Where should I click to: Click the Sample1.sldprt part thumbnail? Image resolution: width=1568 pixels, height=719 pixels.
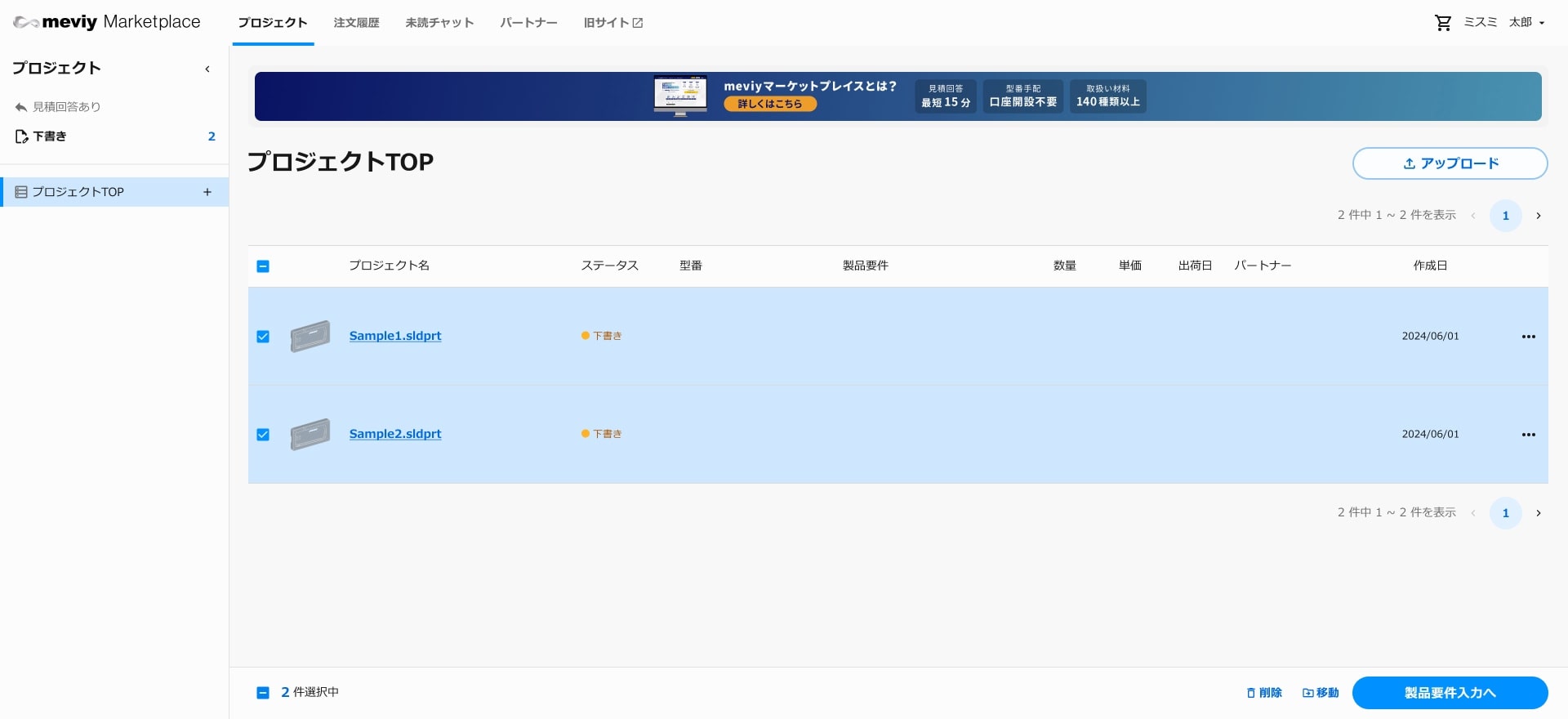click(x=310, y=336)
